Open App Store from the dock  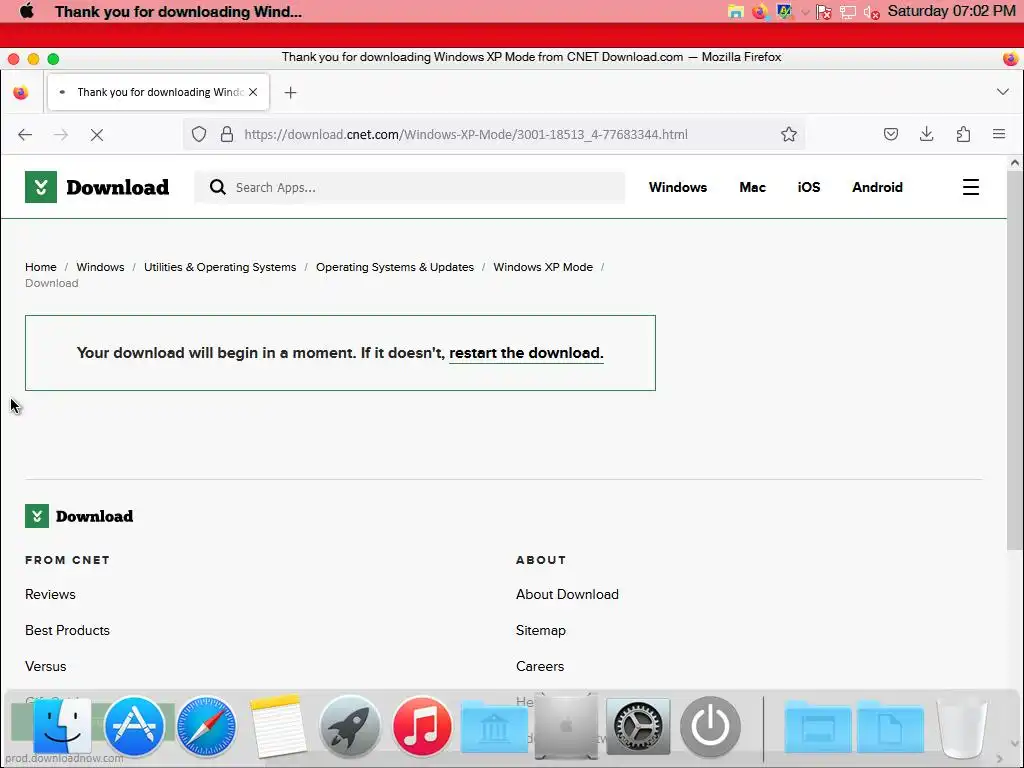(134, 726)
